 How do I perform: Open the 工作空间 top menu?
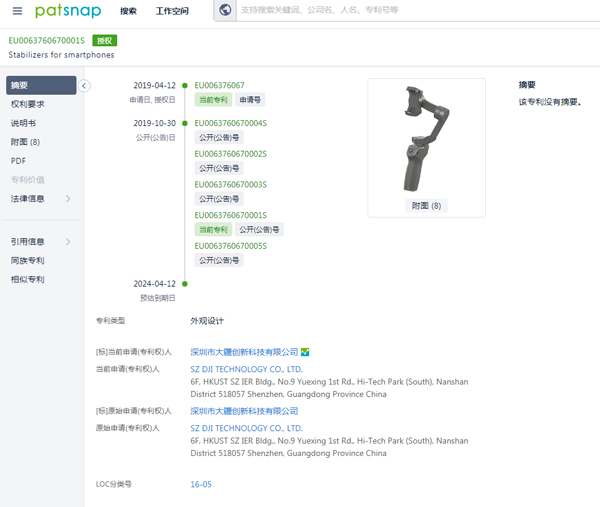point(172,11)
